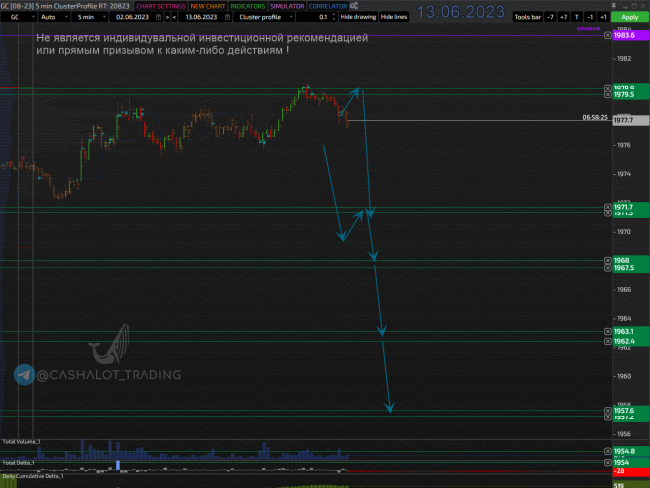Remove the 1983.6 purple level line
The image size is (650, 488).
607,35
